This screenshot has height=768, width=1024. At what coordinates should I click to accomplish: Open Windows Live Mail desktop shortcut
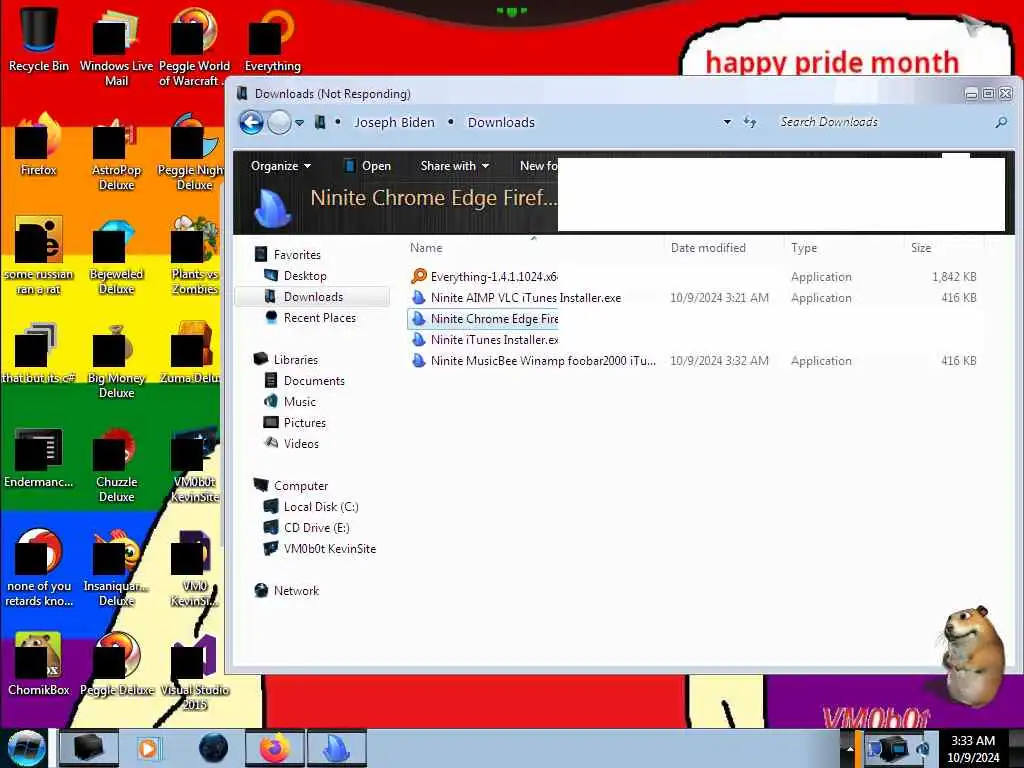(x=116, y=47)
